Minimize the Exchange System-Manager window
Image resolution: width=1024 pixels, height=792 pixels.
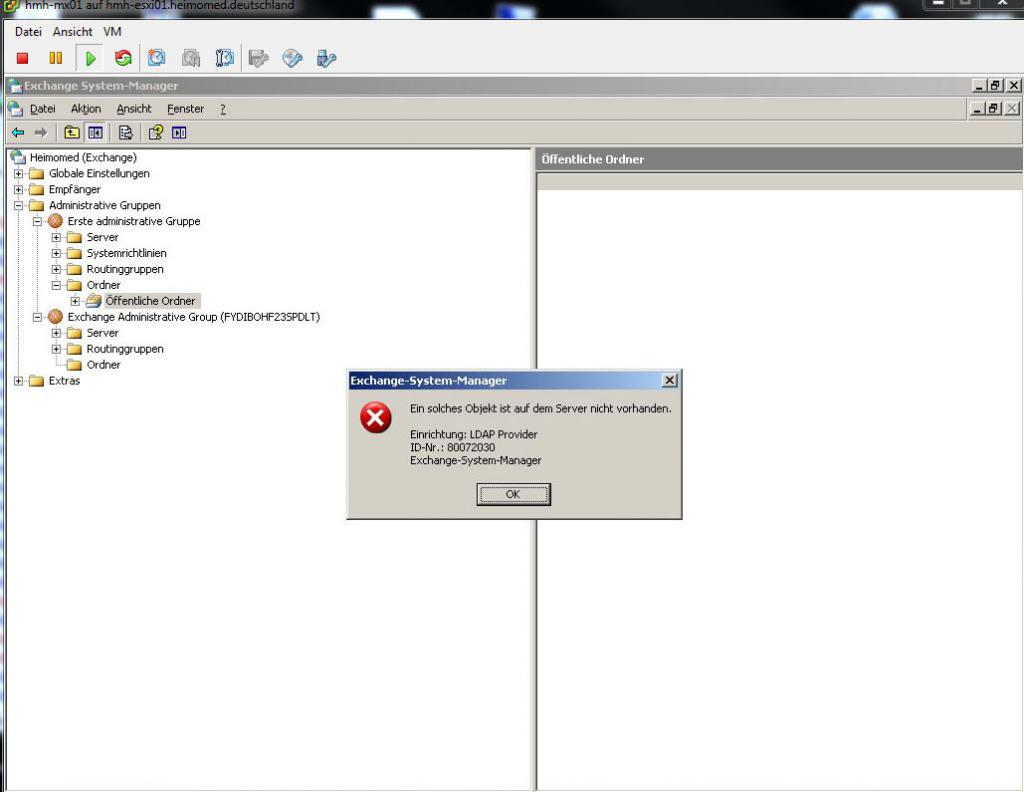[x=979, y=86]
